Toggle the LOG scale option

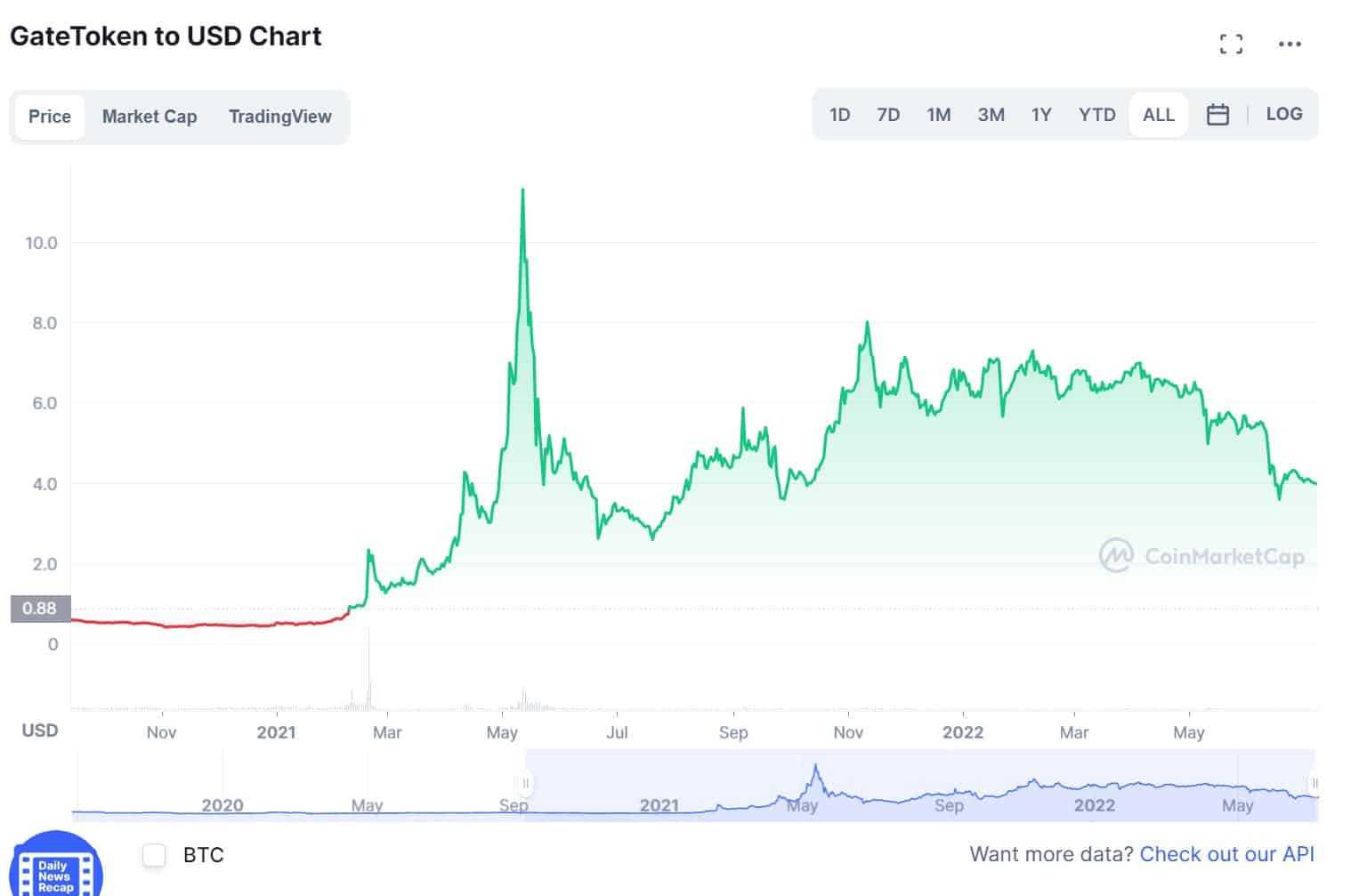click(1283, 114)
